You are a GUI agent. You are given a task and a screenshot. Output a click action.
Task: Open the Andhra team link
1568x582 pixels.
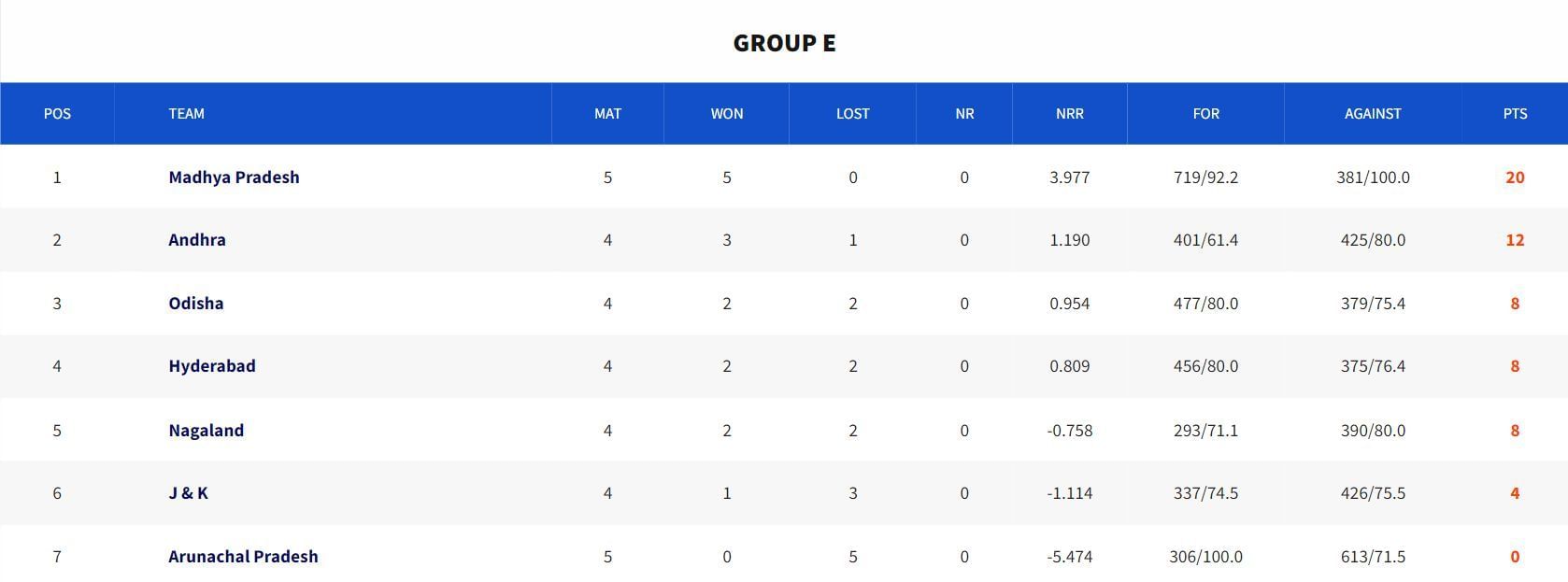(197, 240)
